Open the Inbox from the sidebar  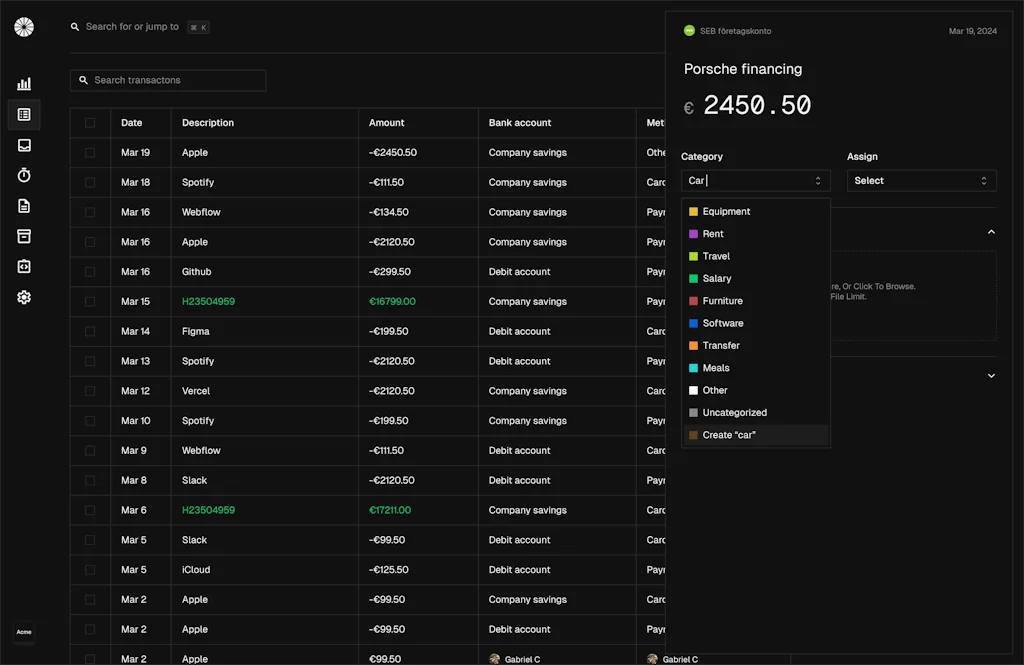(24, 145)
